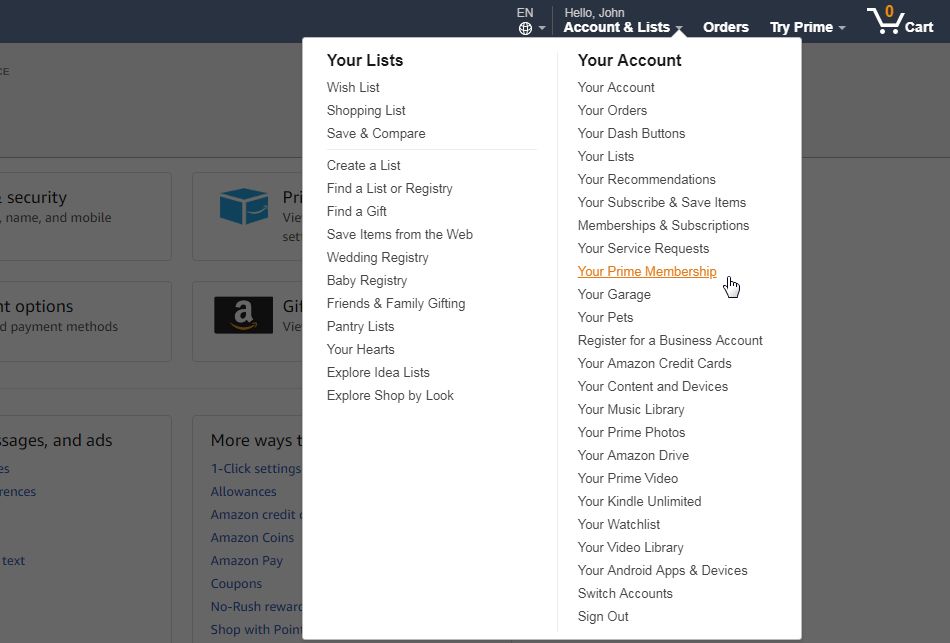The height and width of the screenshot is (643, 950).
Task: Select Create a List option
Action: tap(363, 166)
